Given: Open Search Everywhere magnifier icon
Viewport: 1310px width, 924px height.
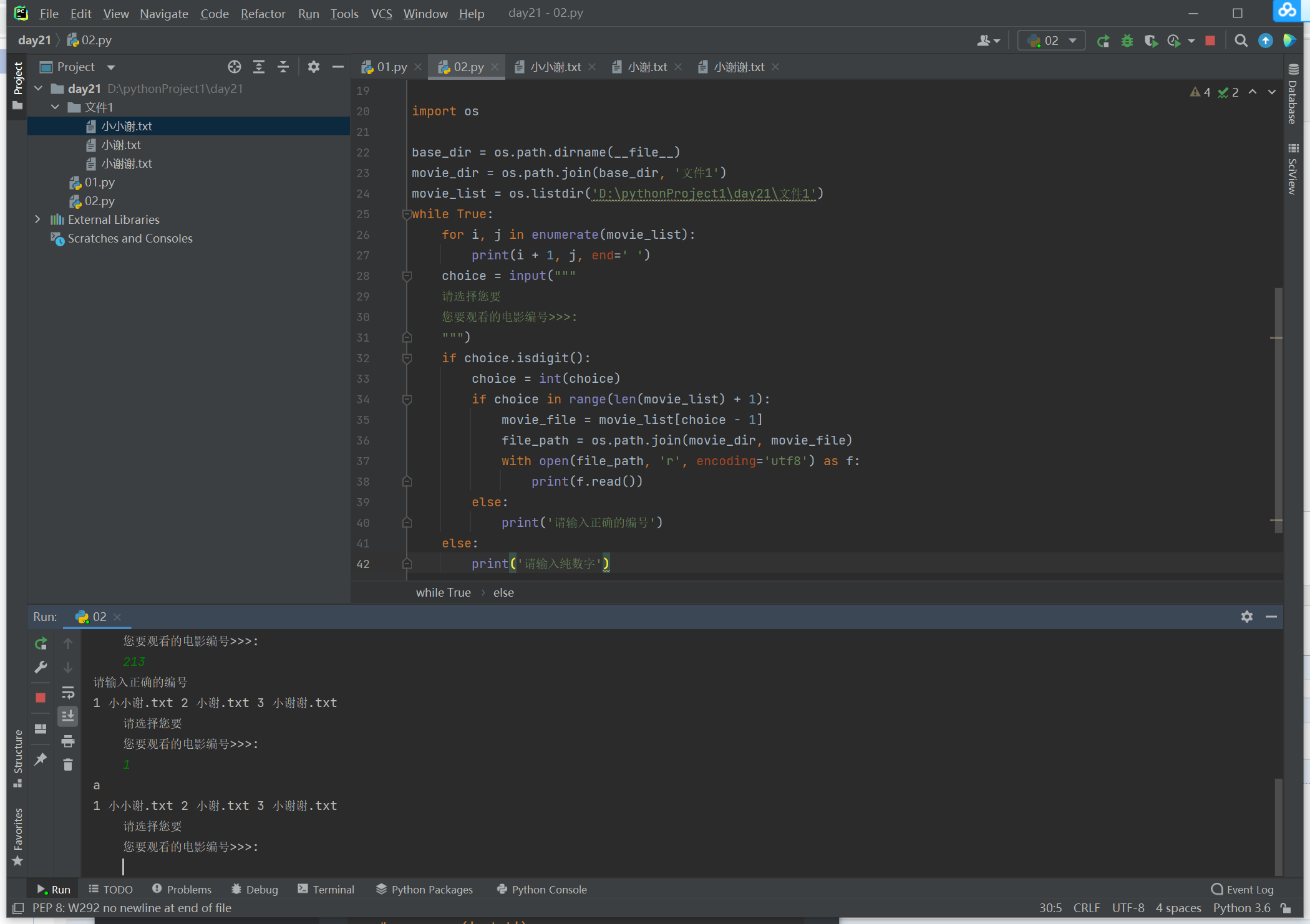Looking at the screenshot, I should pos(1241,41).
